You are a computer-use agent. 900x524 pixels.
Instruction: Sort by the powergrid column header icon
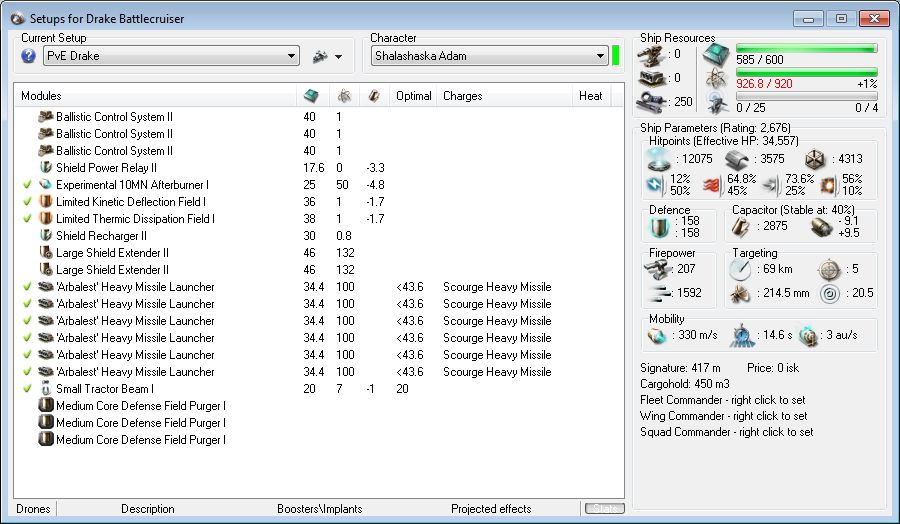coord(344,96)
